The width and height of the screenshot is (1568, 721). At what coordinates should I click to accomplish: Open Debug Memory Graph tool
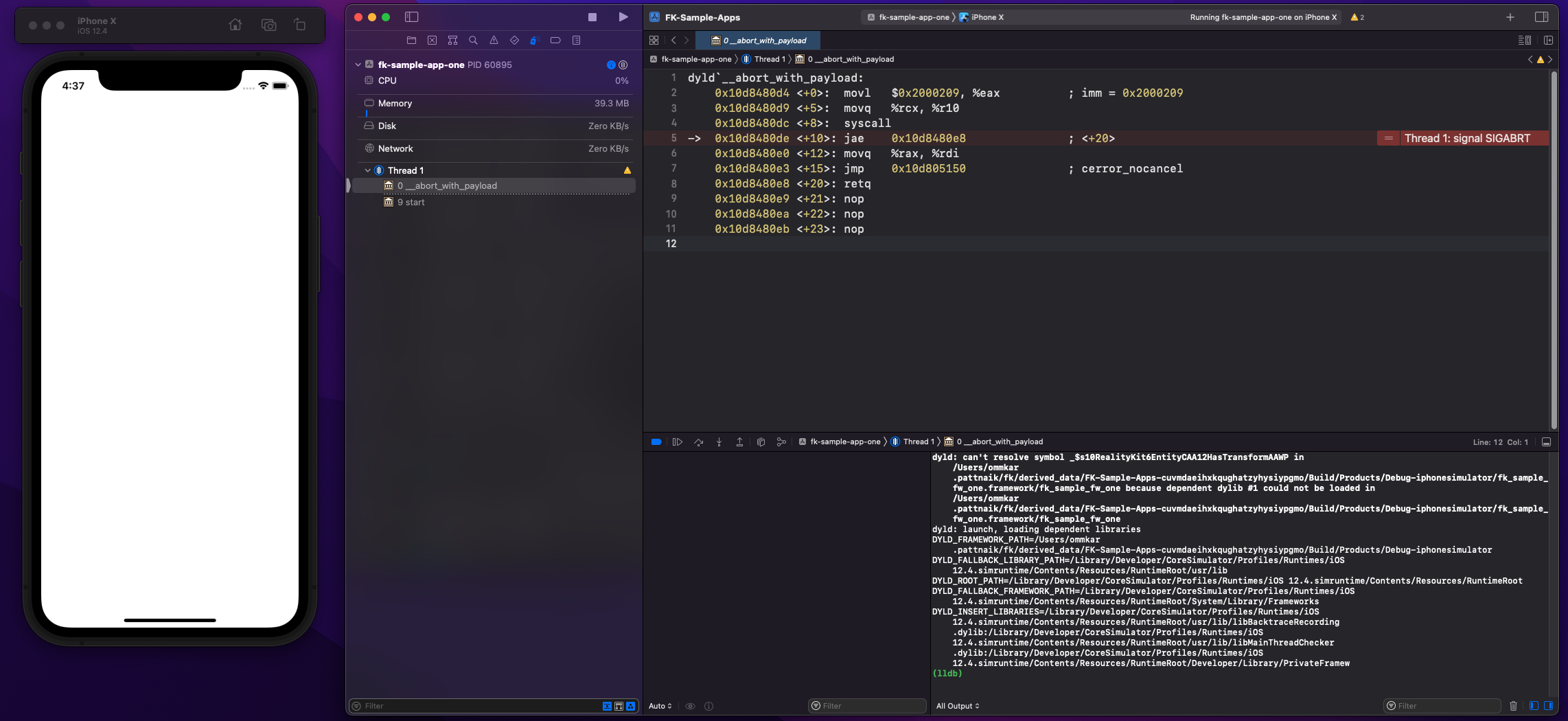point(781,442)
